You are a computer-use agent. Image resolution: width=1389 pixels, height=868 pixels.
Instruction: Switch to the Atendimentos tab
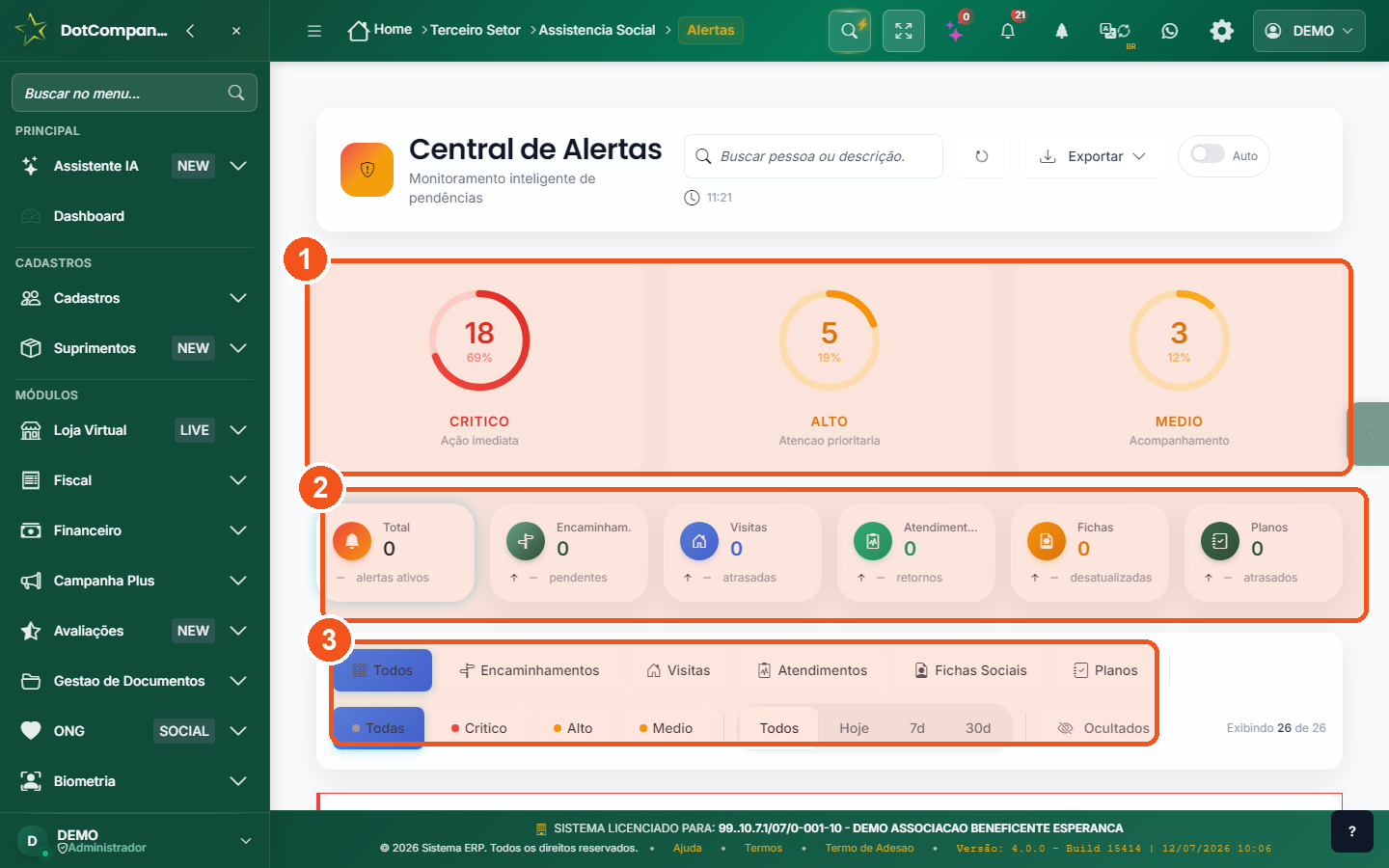[813, 670]
